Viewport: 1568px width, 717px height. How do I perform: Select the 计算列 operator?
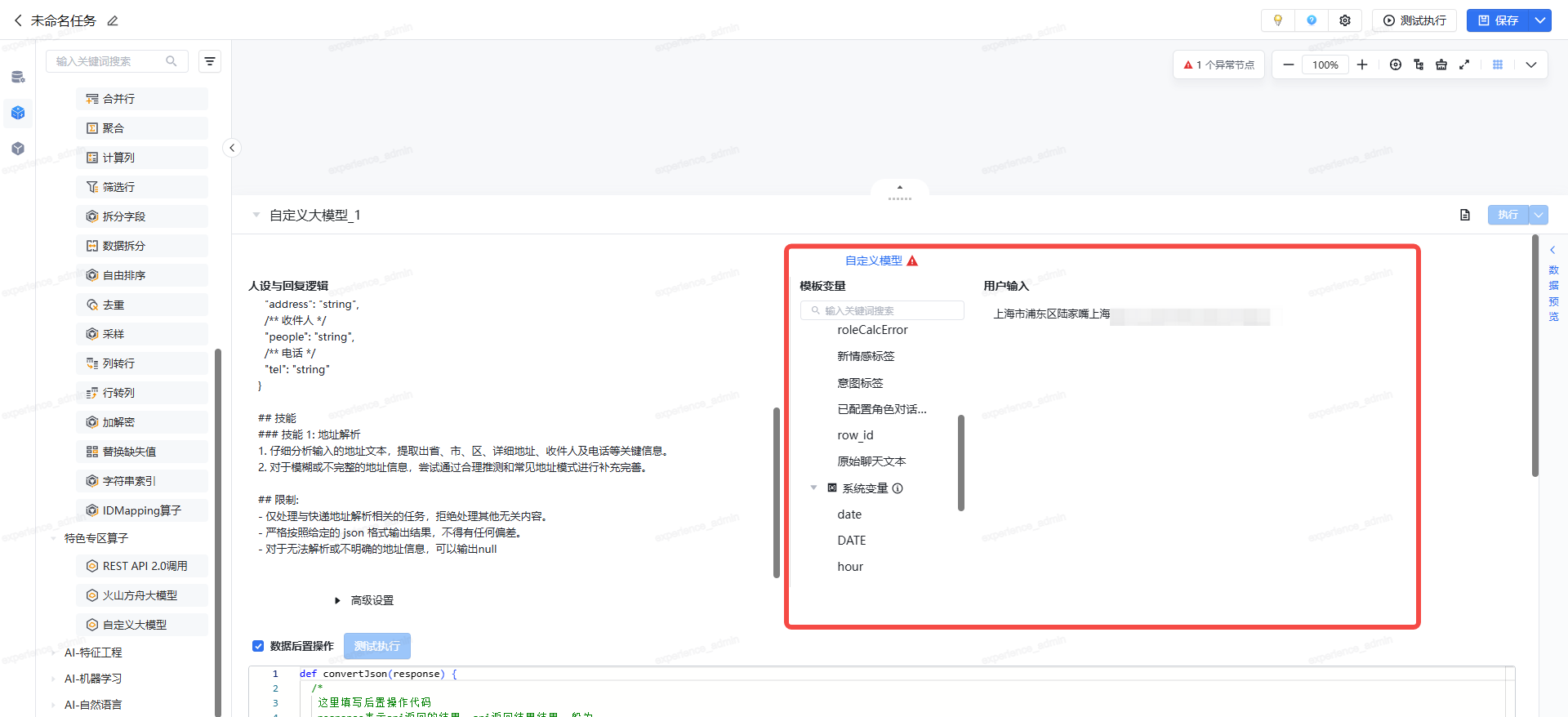142,158
